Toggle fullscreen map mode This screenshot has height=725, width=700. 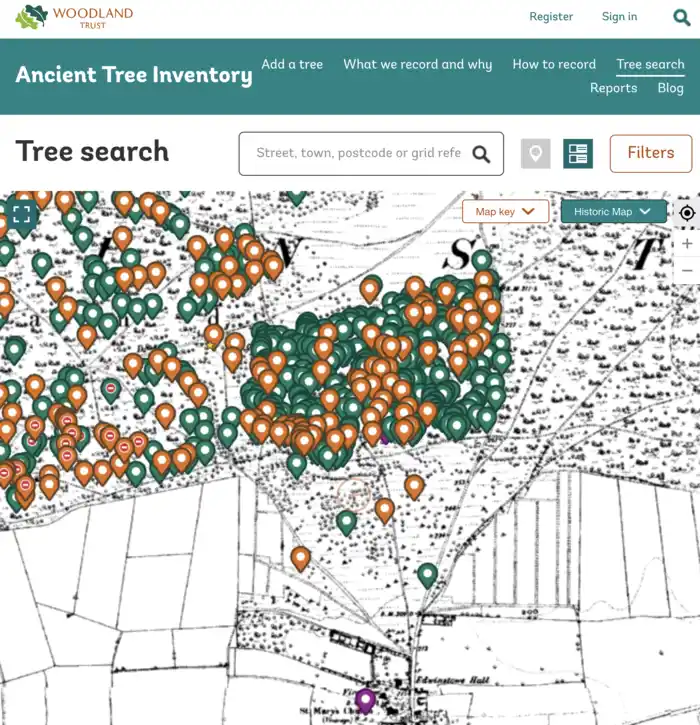click(21, 214)
